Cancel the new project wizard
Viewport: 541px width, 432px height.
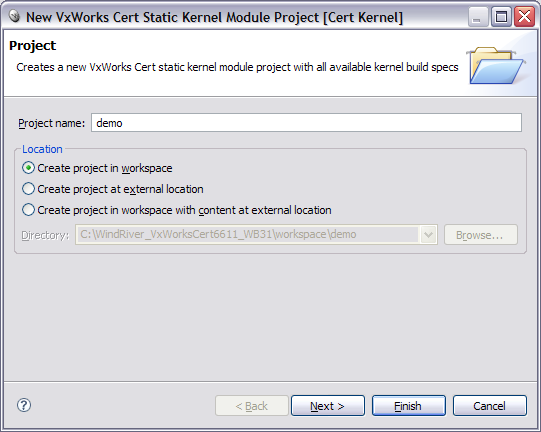point(490,406)
